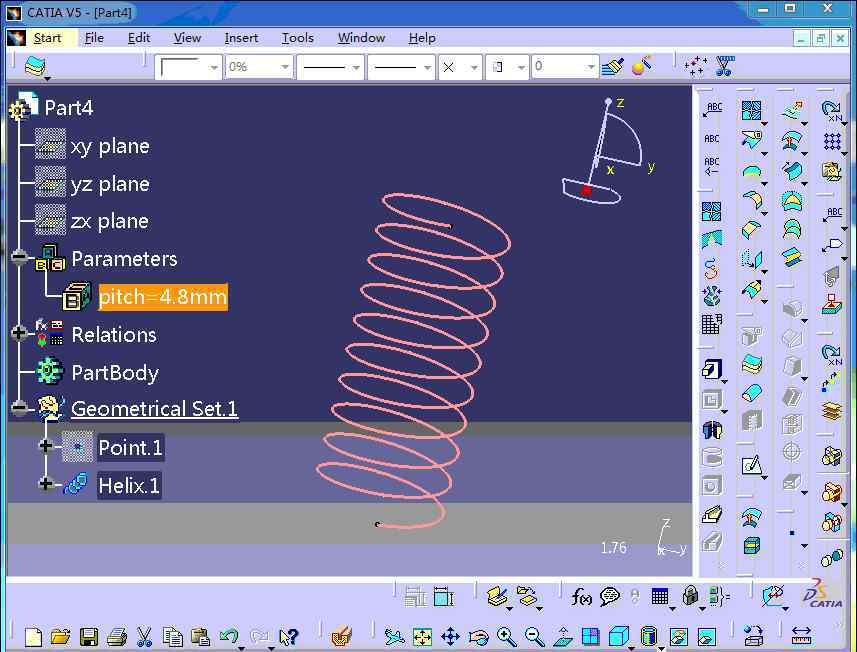Viewport: 857px width, 652px height.
Task: Select the Part4 root node
Action: coord(68,108)
